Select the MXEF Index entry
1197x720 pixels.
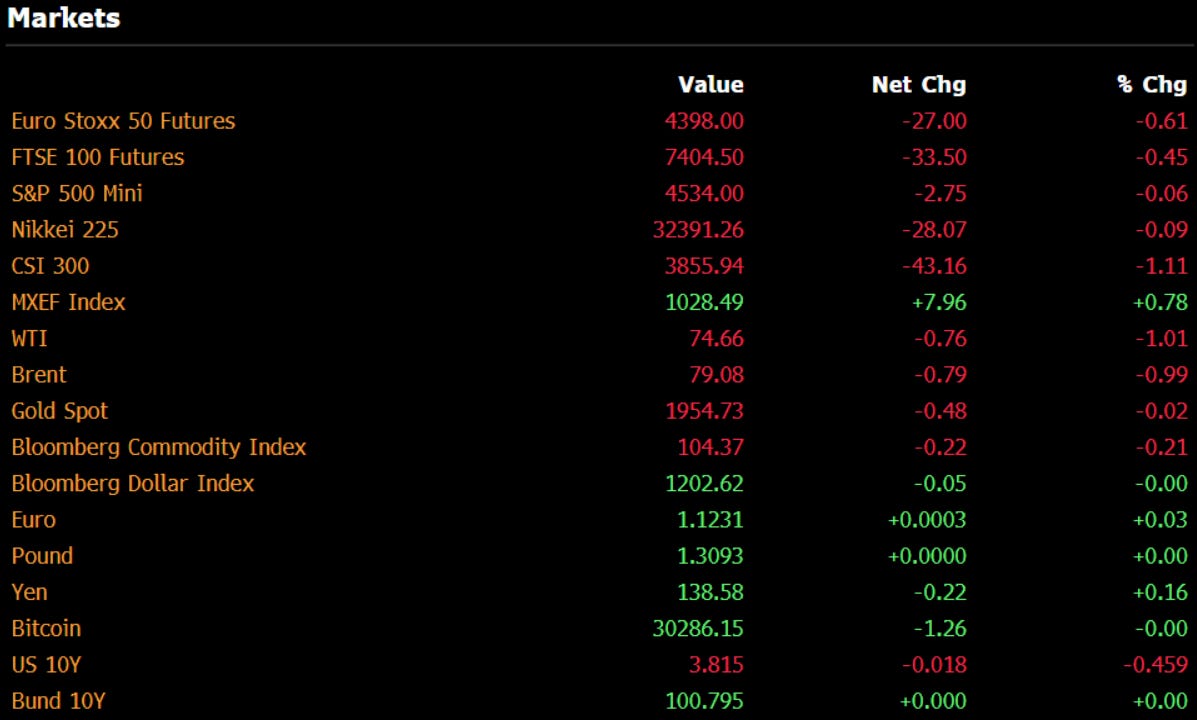pyautogui.click(x=68, y=302)
